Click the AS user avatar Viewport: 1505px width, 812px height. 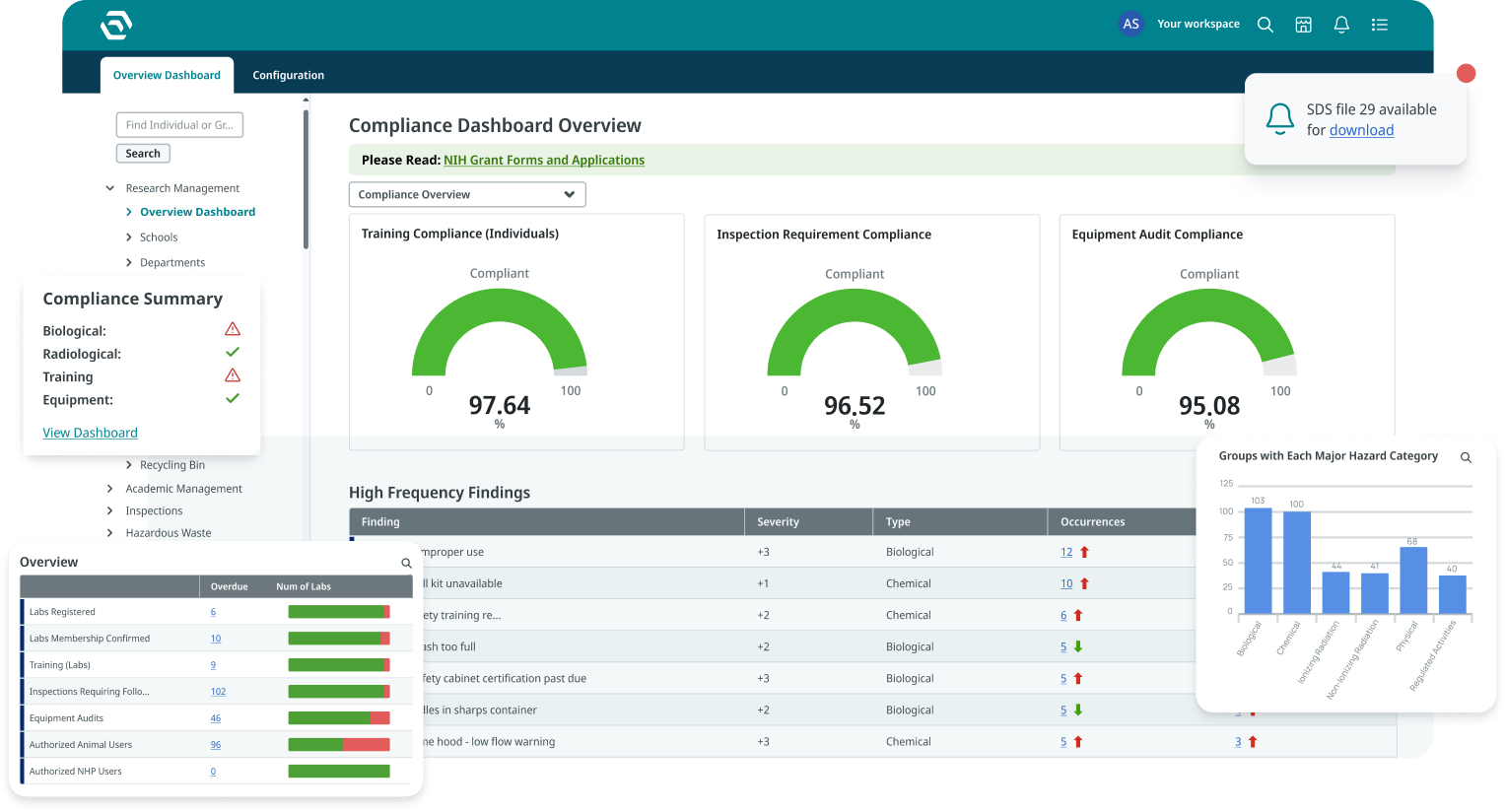tap(1130, 24)
